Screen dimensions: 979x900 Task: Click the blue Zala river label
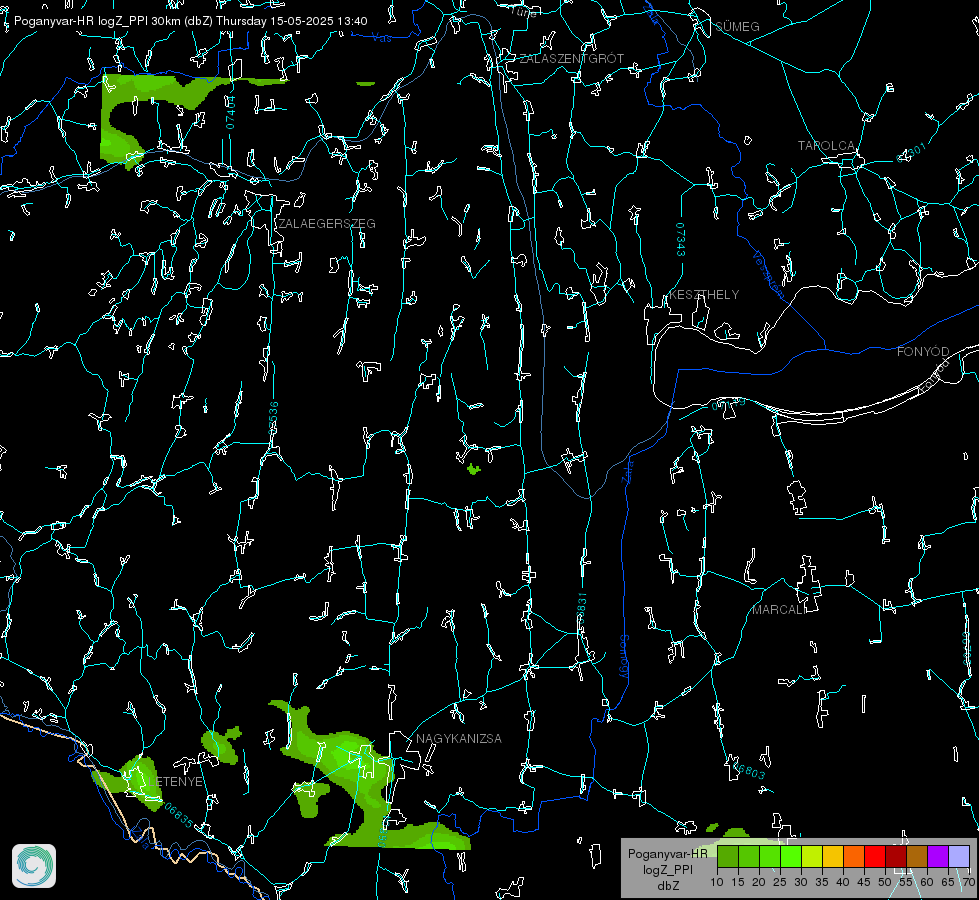(x=627, y=471)
